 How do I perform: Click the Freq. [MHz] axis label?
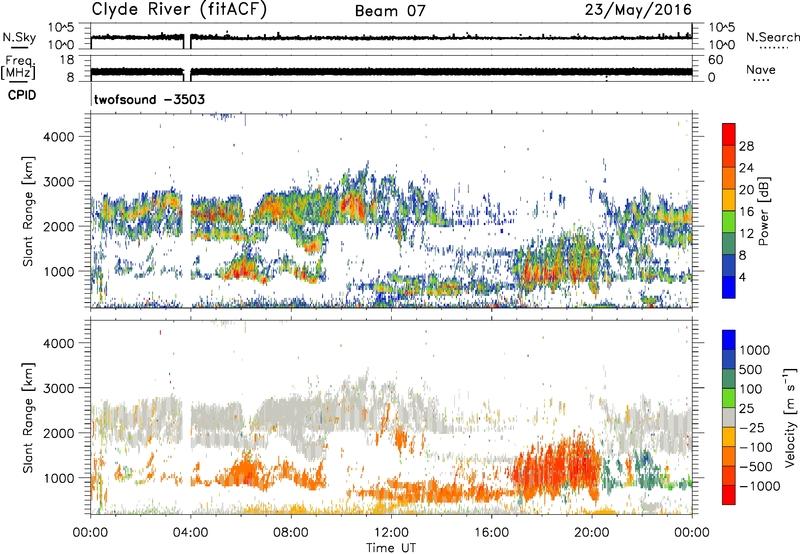(19, 68)
